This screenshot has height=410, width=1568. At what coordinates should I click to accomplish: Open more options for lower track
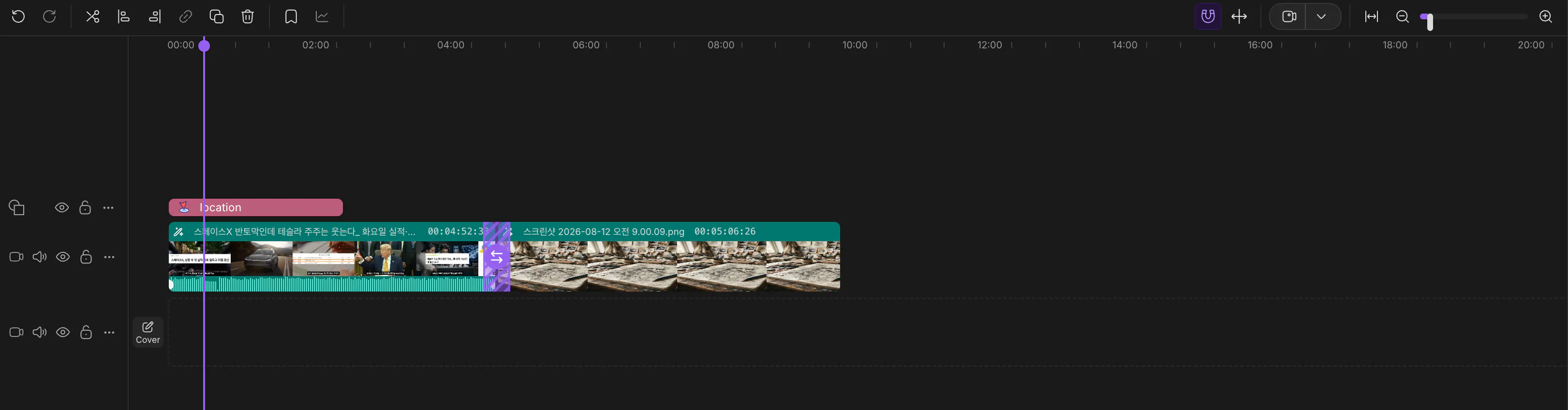pyautogui.click(x=110, y=332)
